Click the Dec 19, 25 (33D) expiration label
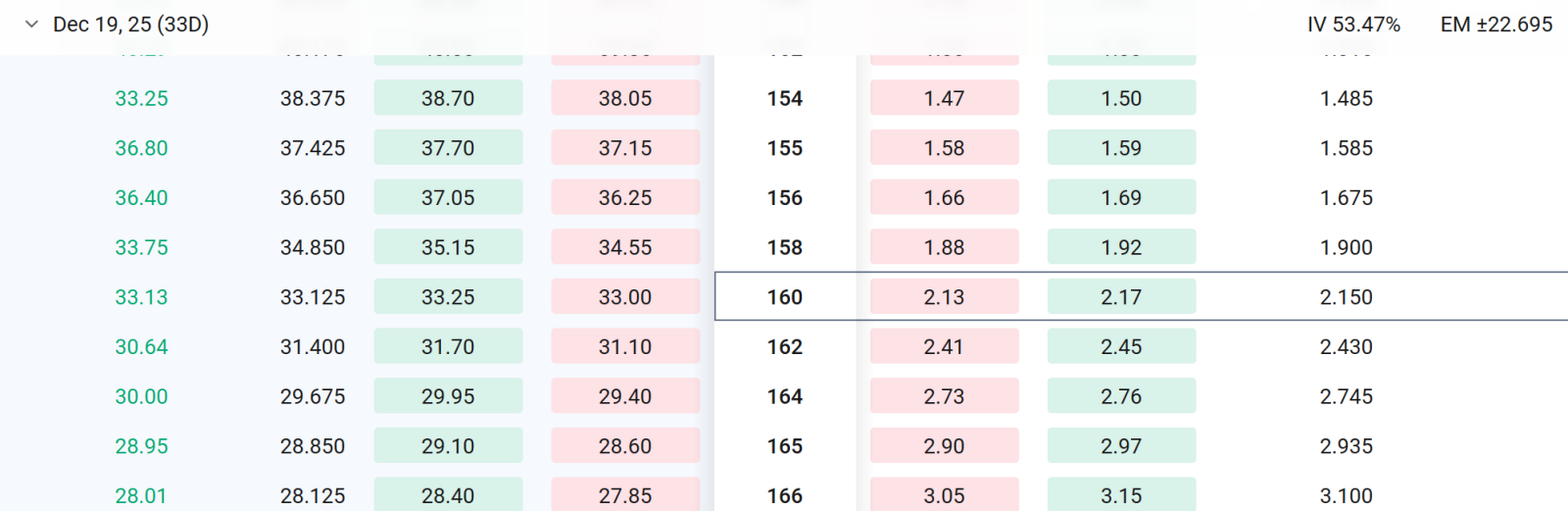 pos(131,25)
